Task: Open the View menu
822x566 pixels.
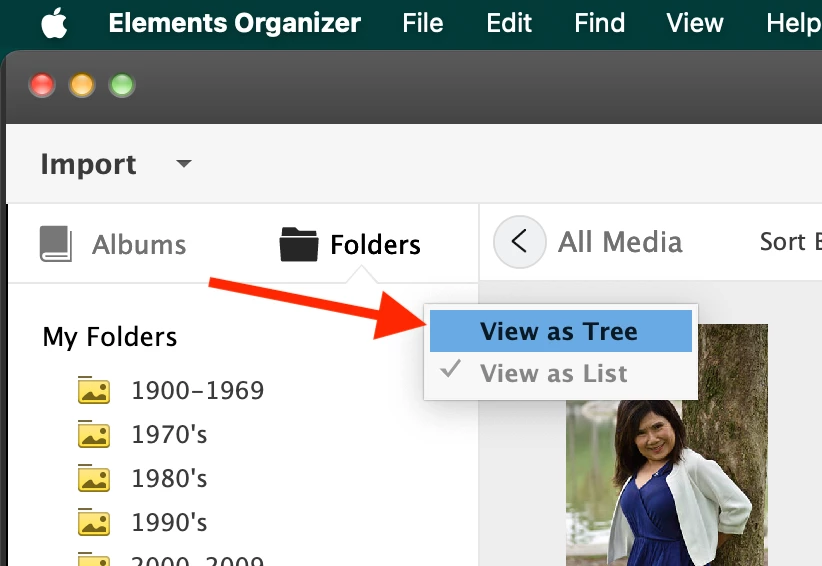Action: [695, 23]
